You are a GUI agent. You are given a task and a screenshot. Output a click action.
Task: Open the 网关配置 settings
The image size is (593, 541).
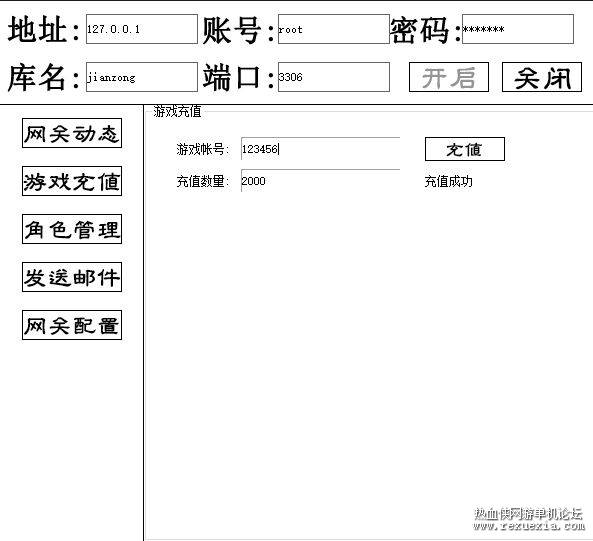click(x=72, y=325)
